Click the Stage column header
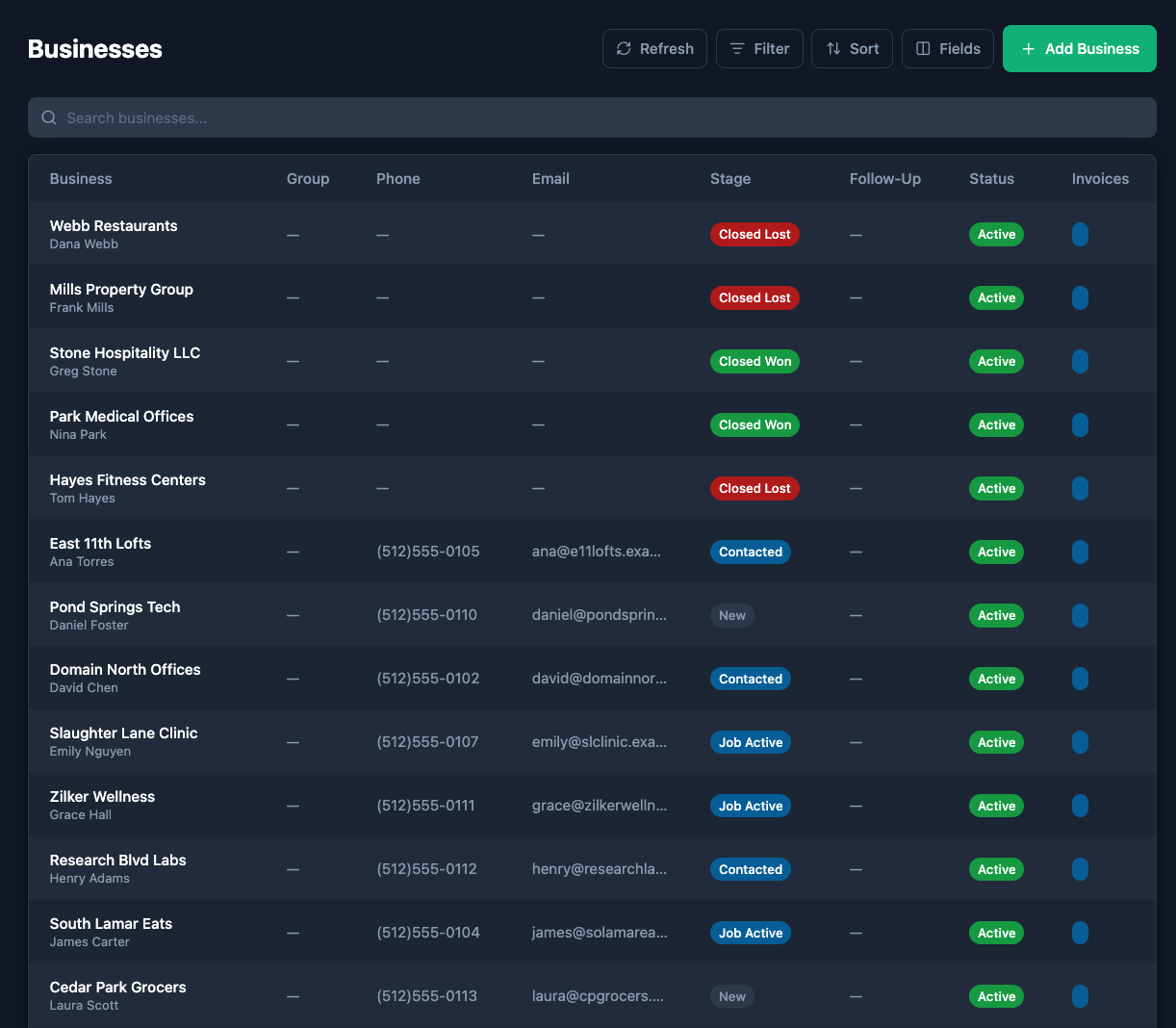Image resolution: width=1176 pixels, height=1028 pixels. 730,179
